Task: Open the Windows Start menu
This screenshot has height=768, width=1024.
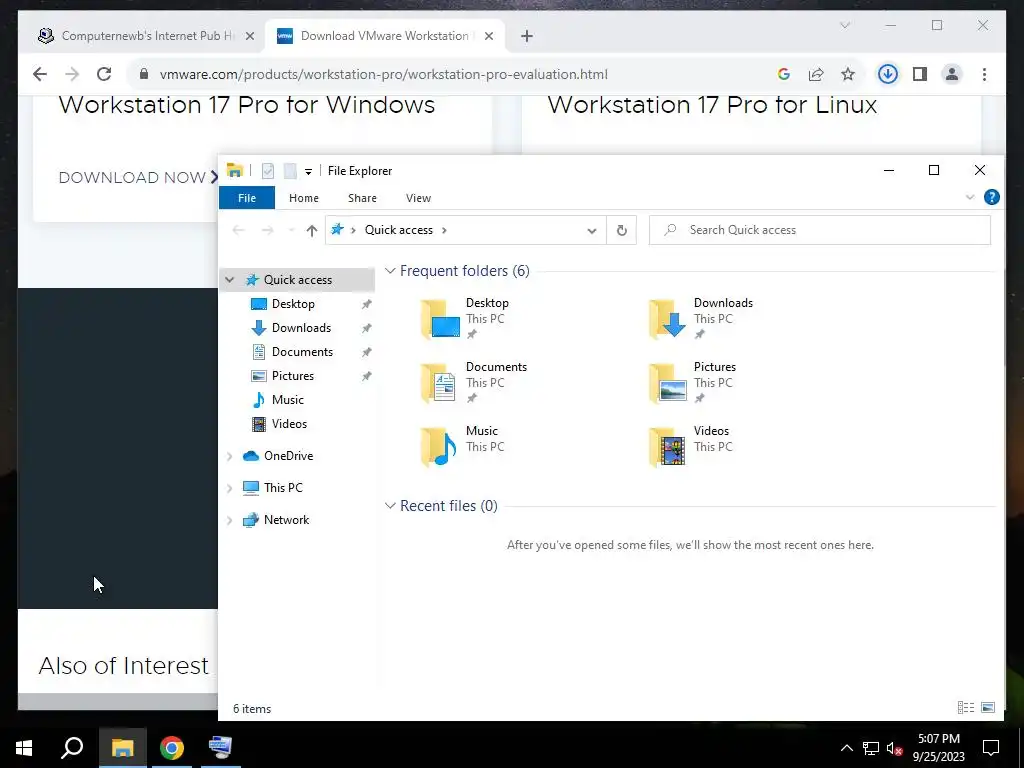Action: (24, 748)
